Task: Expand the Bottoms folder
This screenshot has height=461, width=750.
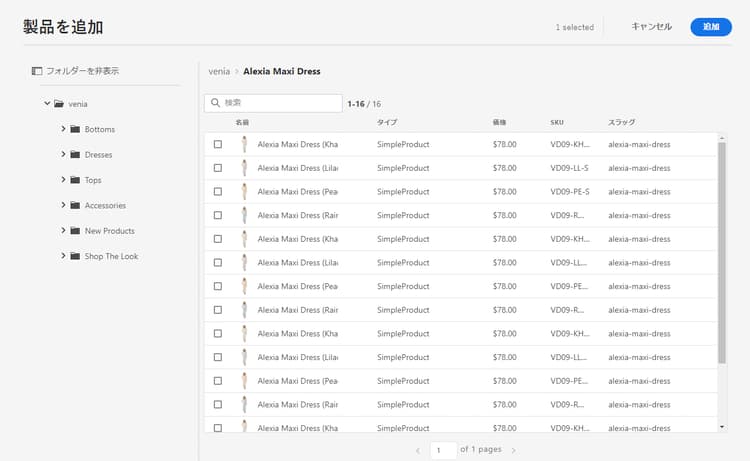Action: tap(63, 129)
